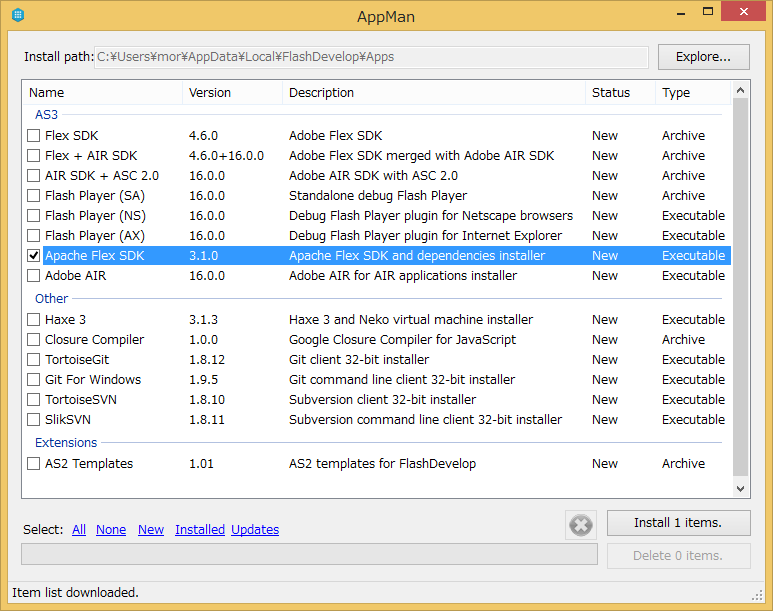
Task: Click the window resize grip corner
Action: click(x=757, y=596)
